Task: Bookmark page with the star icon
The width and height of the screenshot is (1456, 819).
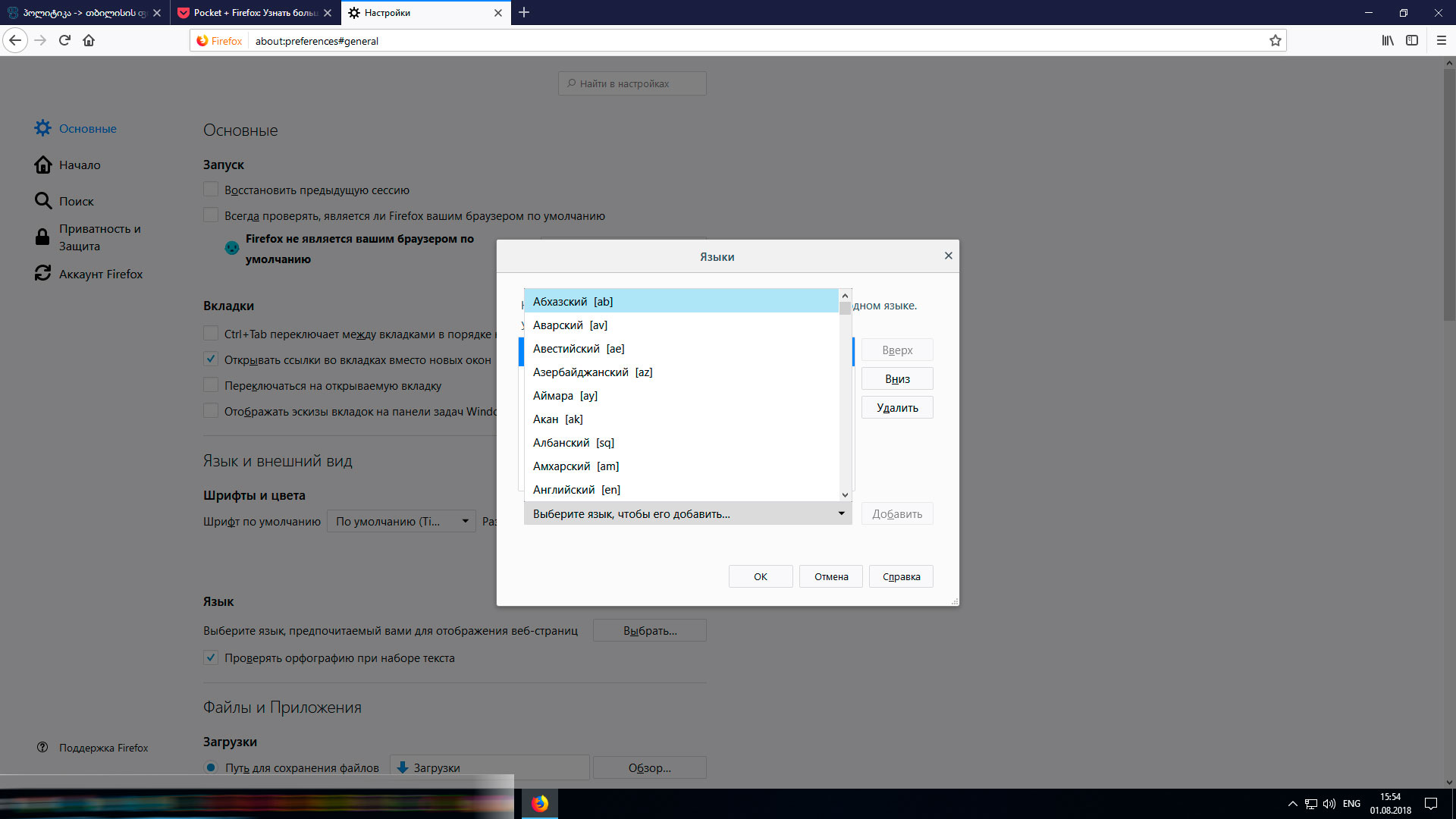Action: (x=1275, y=41)
